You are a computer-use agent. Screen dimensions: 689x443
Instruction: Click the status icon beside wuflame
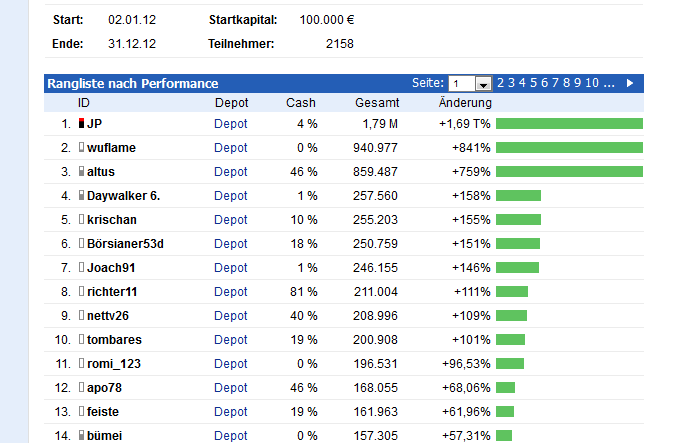pyautogui.click(x=82, y=148)
